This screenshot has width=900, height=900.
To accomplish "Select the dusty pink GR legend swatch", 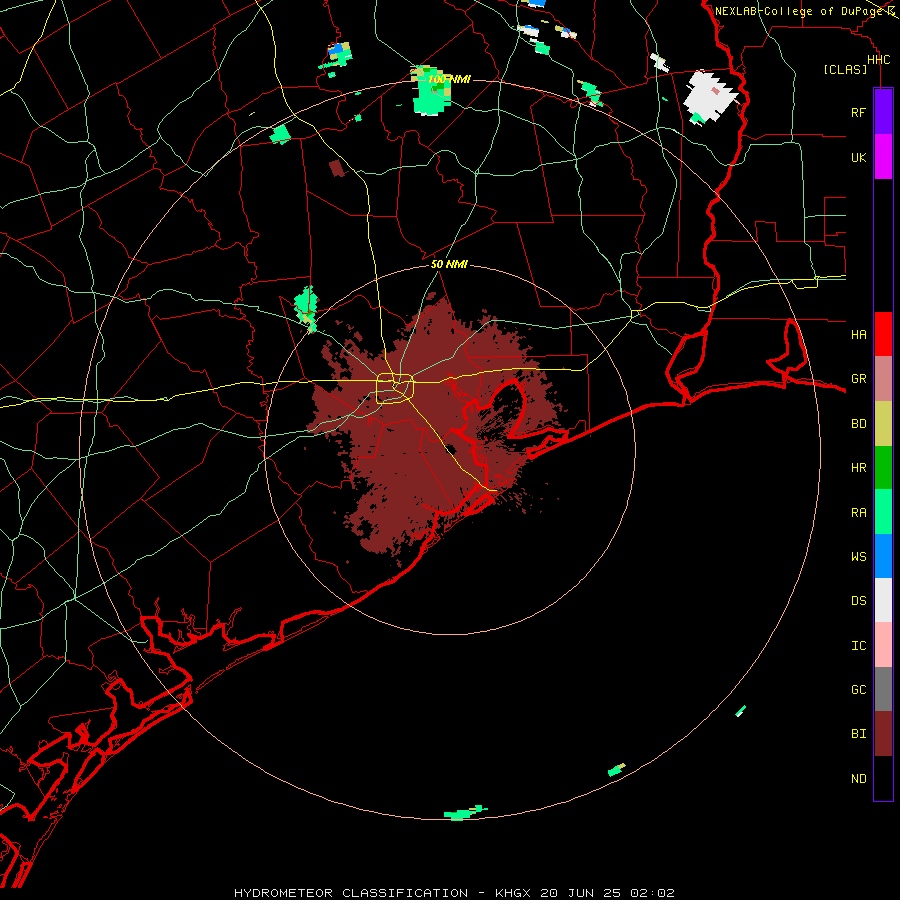I will pos(883,379).
